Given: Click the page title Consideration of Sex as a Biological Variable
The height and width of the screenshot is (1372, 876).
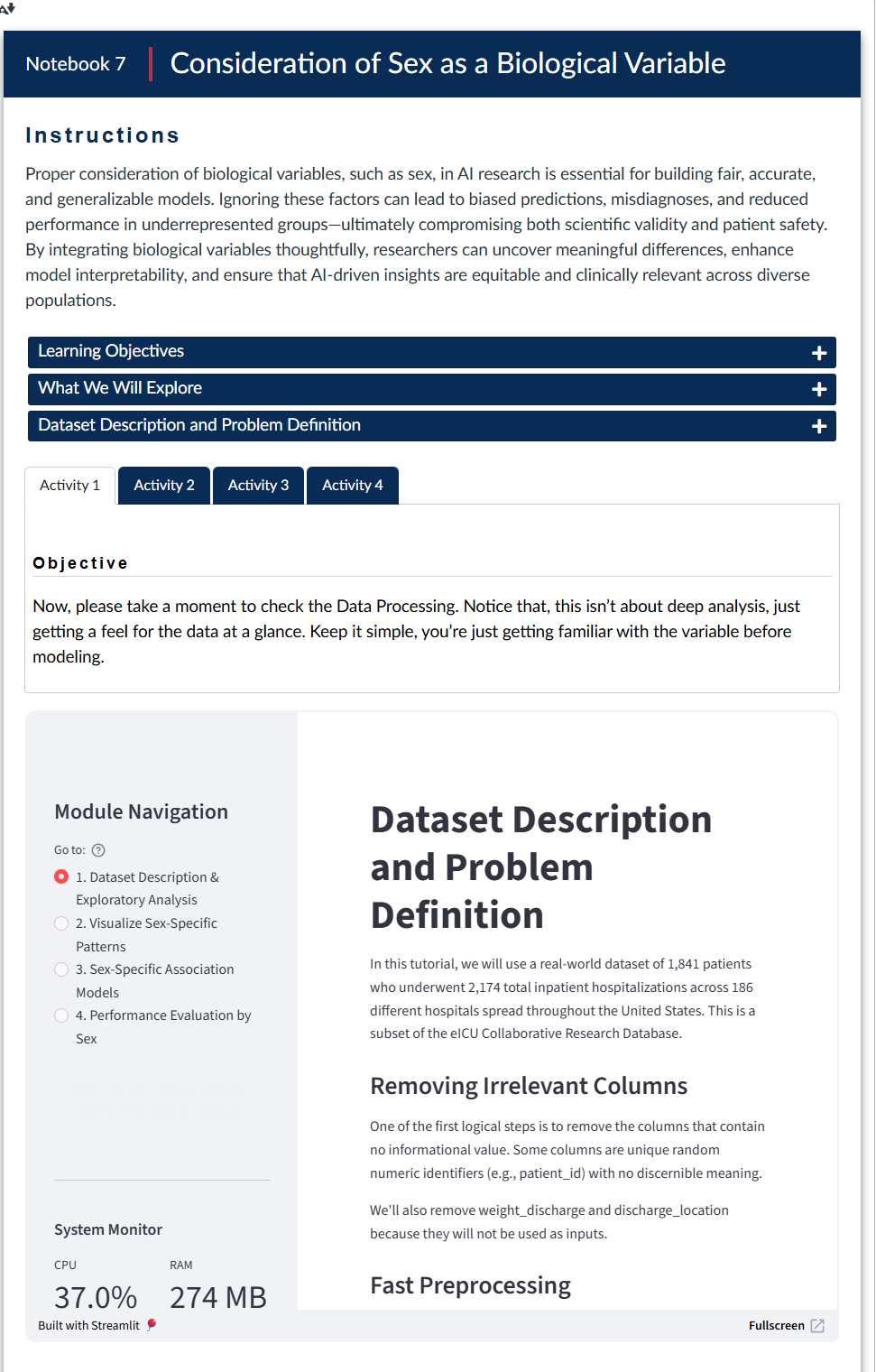Looking at the screenshot, I should coord(448,63).
